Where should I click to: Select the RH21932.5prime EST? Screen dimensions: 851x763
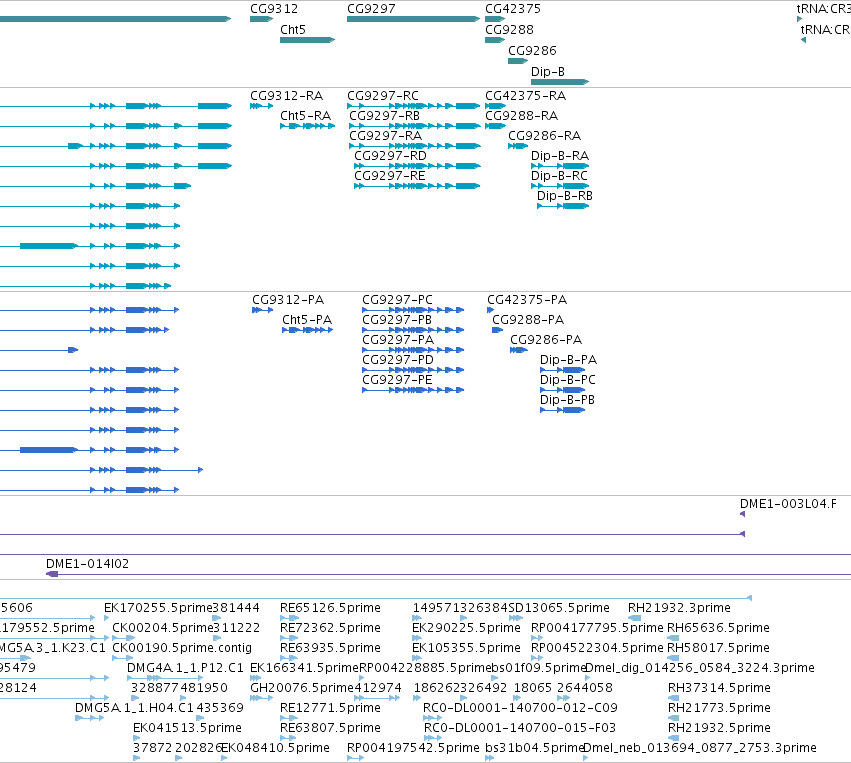click(x=674, y=738)
